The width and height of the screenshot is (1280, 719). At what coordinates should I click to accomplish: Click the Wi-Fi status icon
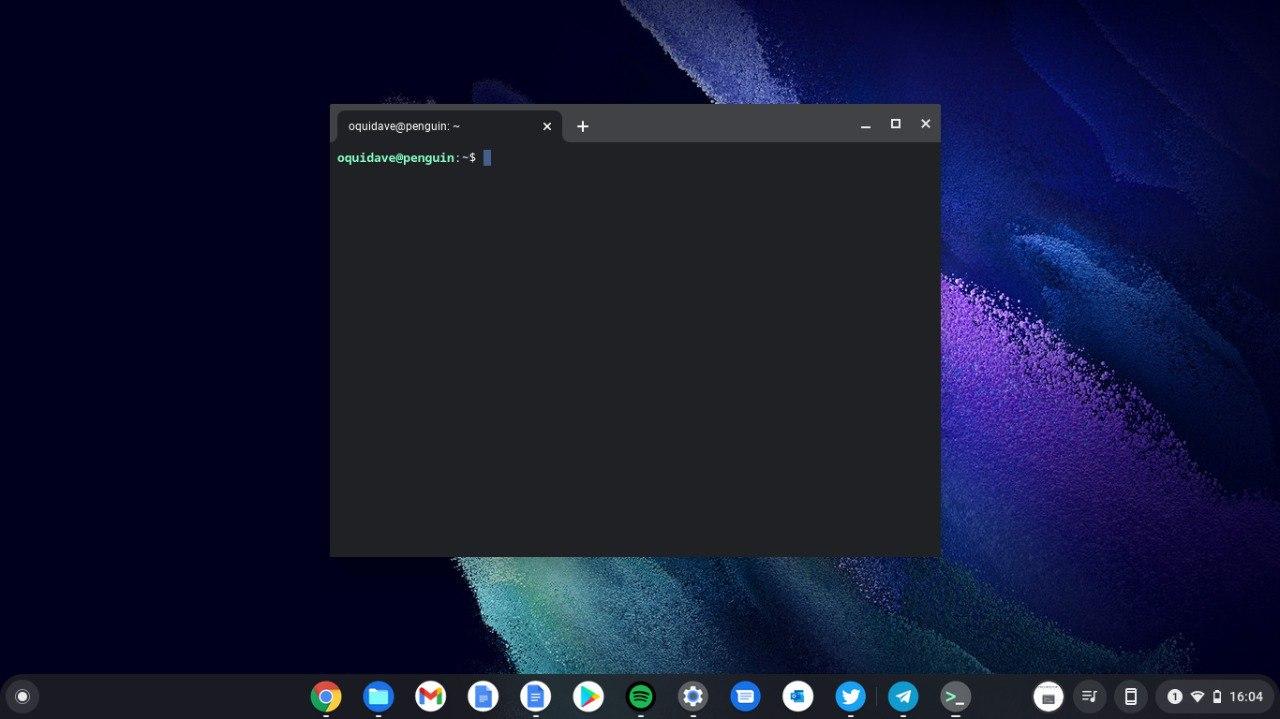click(1197, 697)
